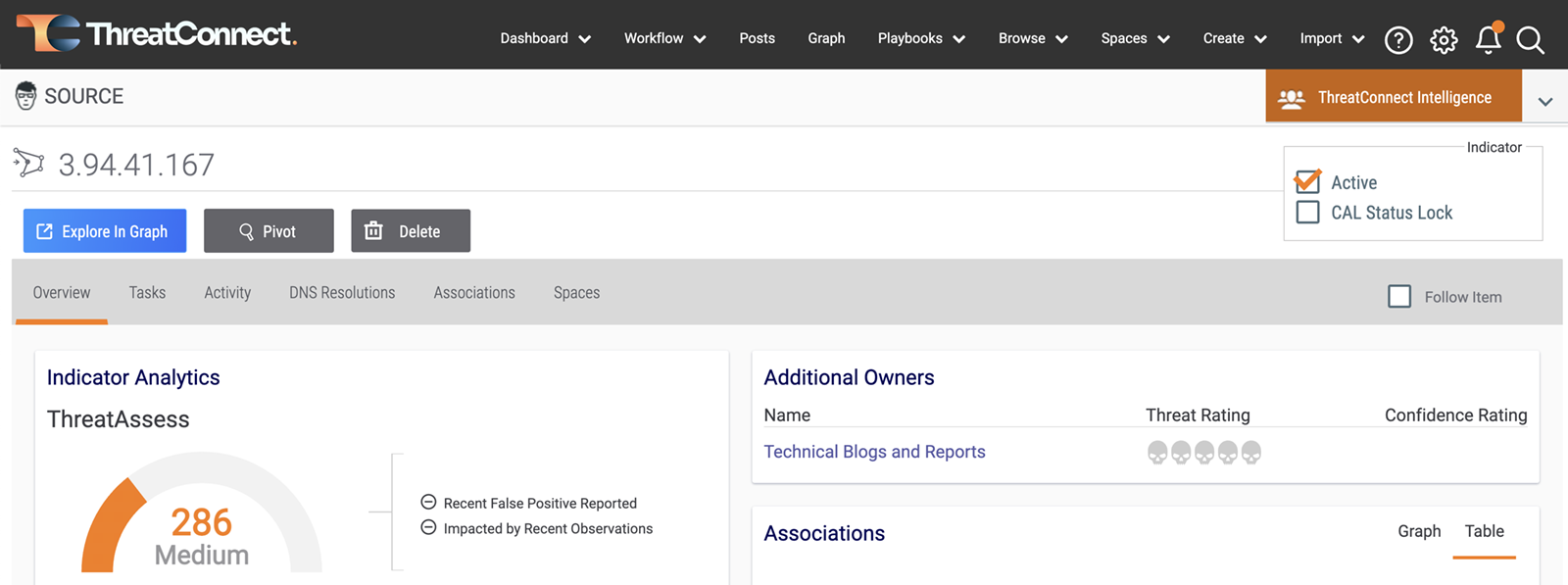
Task: Click the 286 ThreatAssess score value
Action: tap(201, 522)
